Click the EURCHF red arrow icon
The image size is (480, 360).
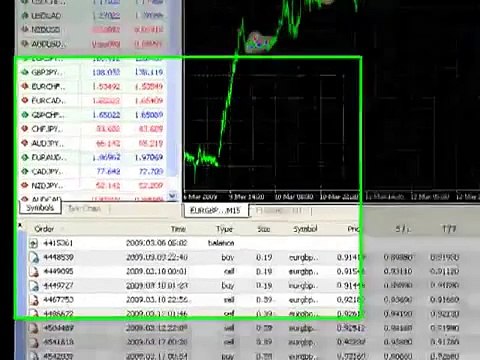tap(25, 86)
